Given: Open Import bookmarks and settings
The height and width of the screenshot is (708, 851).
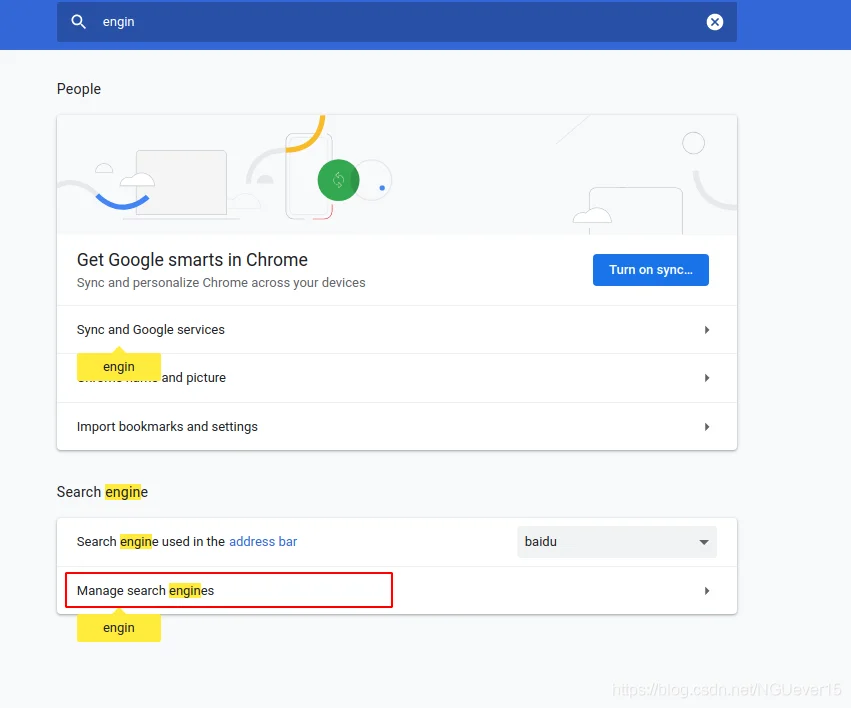Looking at the screenshot, I should (397, 427).
